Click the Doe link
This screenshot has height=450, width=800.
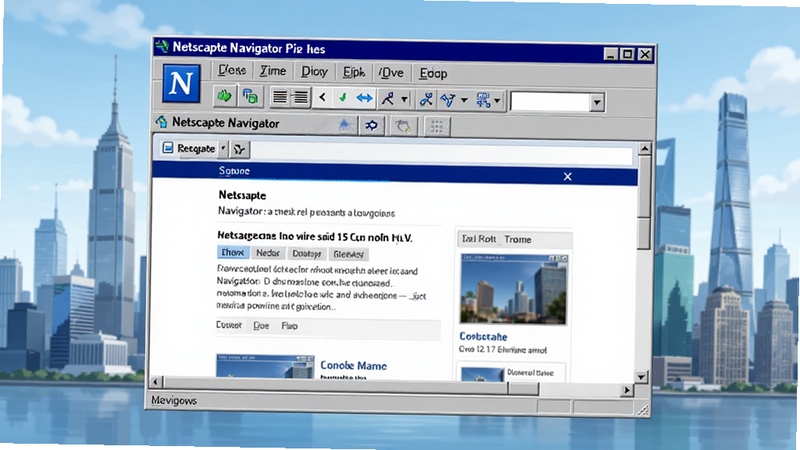point(261,326)
